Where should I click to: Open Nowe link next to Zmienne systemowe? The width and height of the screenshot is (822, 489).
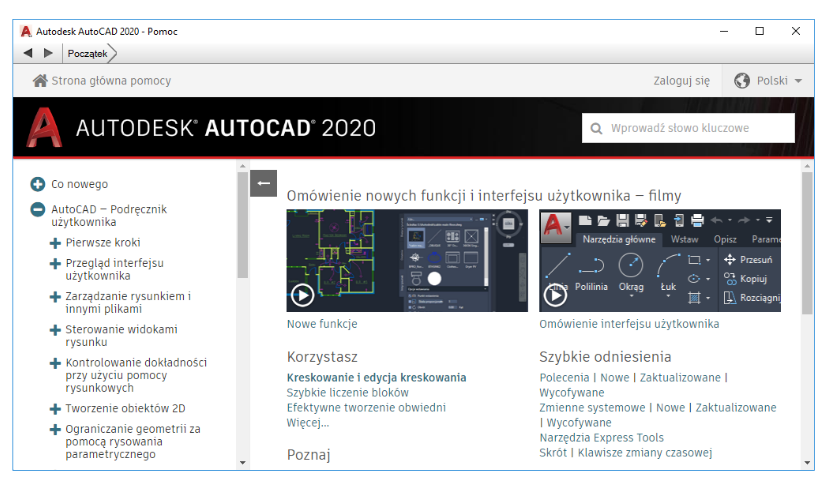point(670,408)
